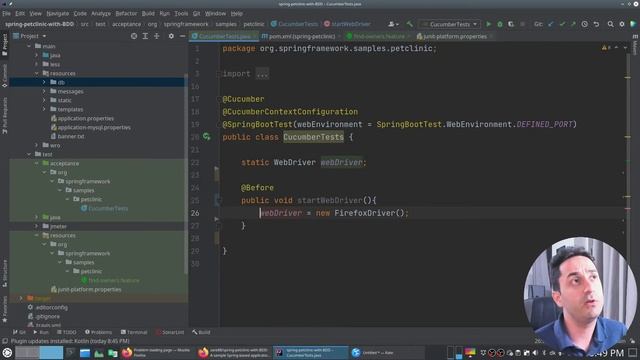640x360 pixels.
Task: Open the Navigate menu
Action: tap(58, 13)
